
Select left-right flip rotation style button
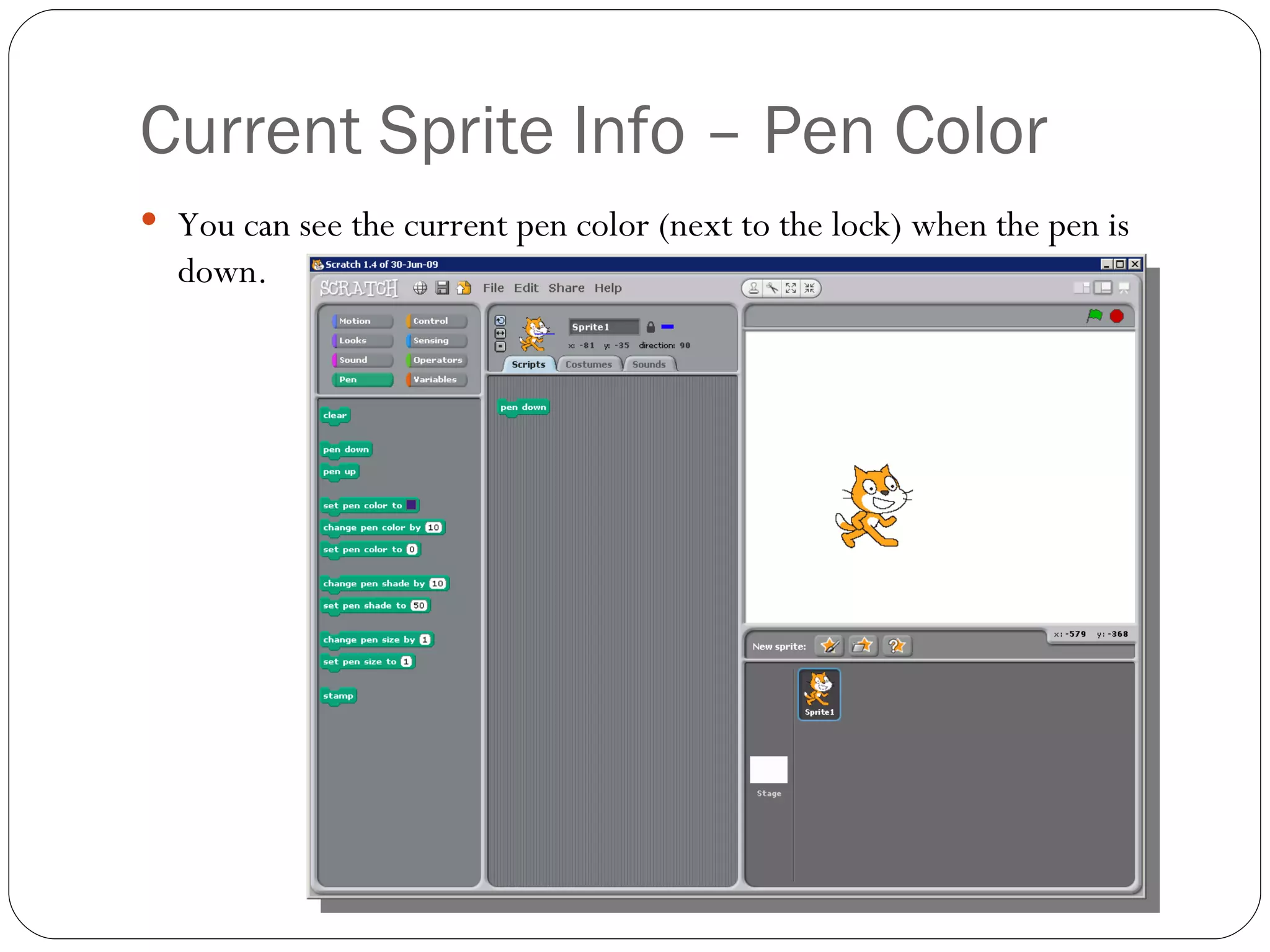coord(500,333)
